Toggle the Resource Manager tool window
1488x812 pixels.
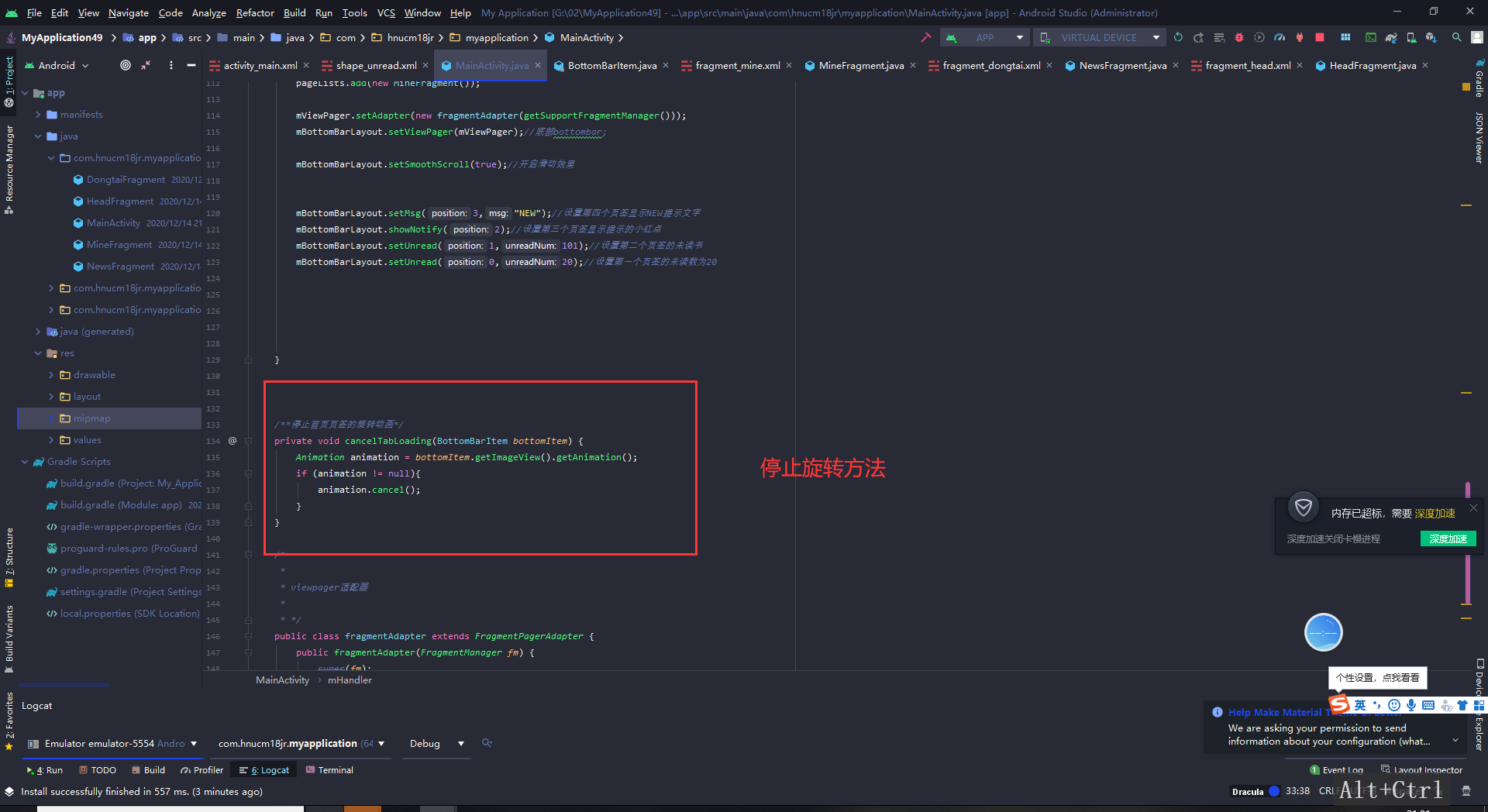click(x=9, y=169)
